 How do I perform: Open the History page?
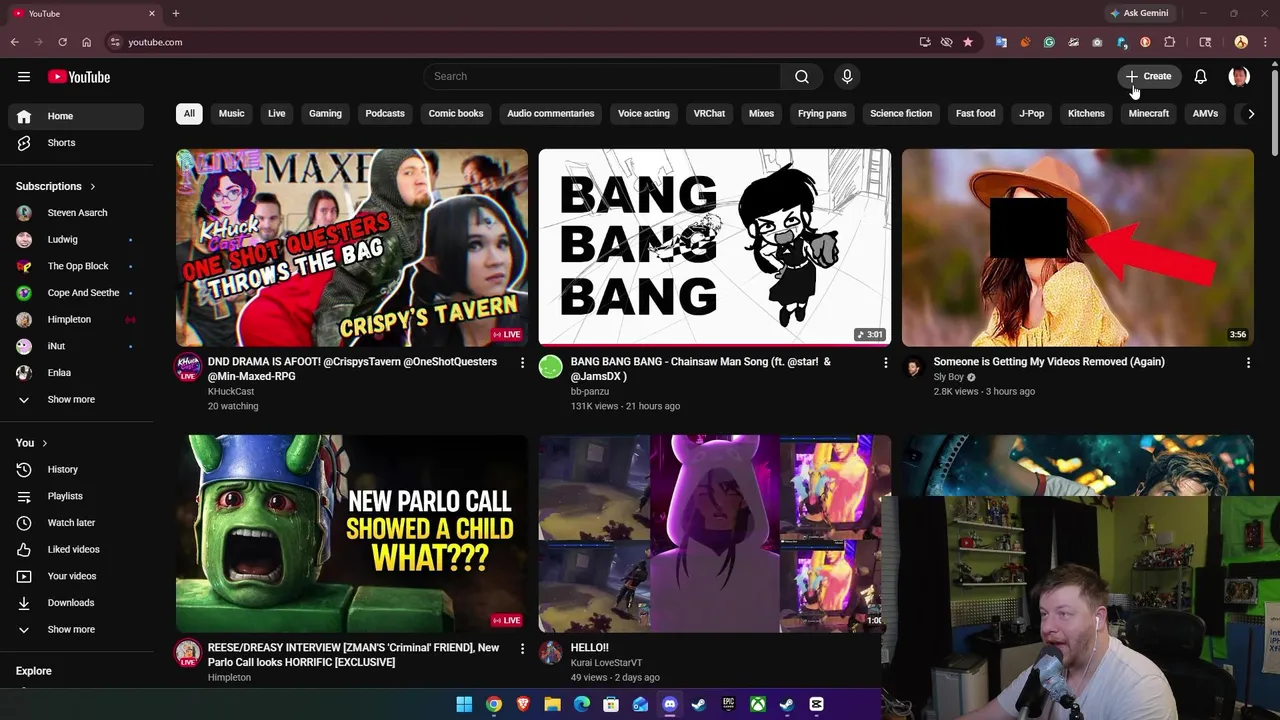click(x=76, y=469)
